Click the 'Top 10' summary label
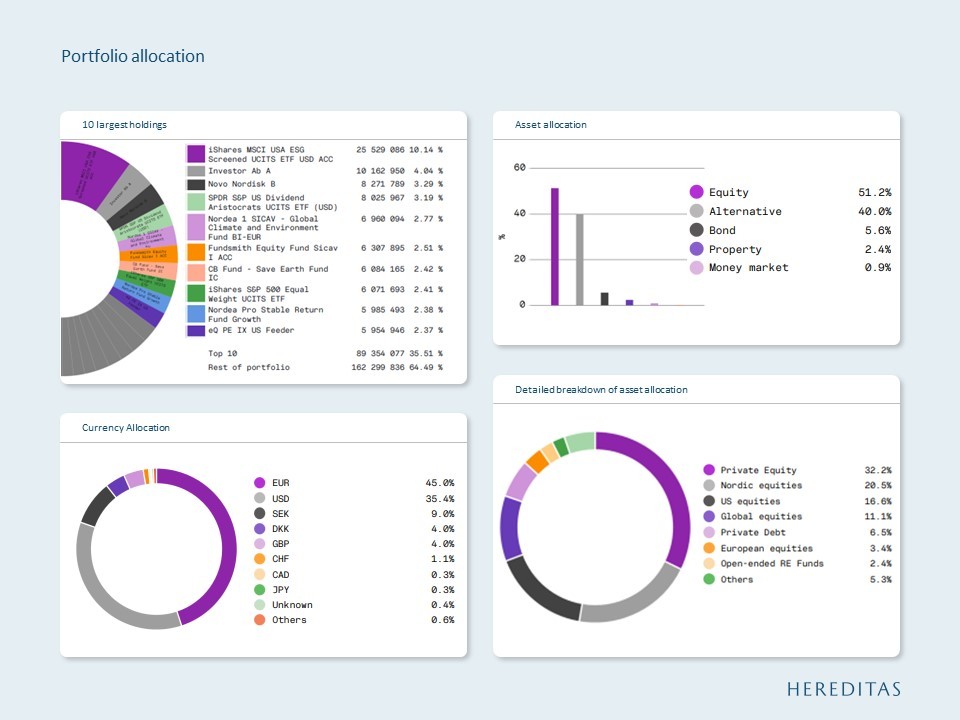 pyautogui.click(x=222, y=354)
